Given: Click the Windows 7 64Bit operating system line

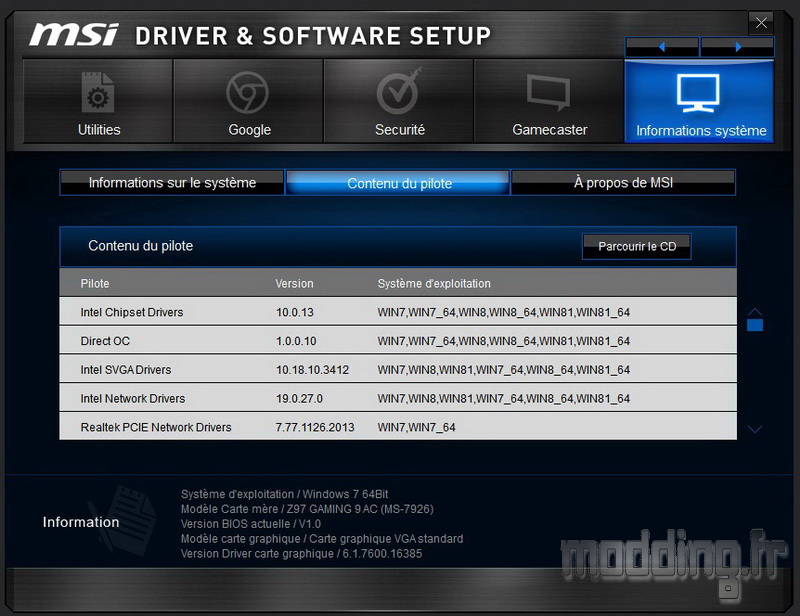Looking at the screenshot, I should 285,494.
